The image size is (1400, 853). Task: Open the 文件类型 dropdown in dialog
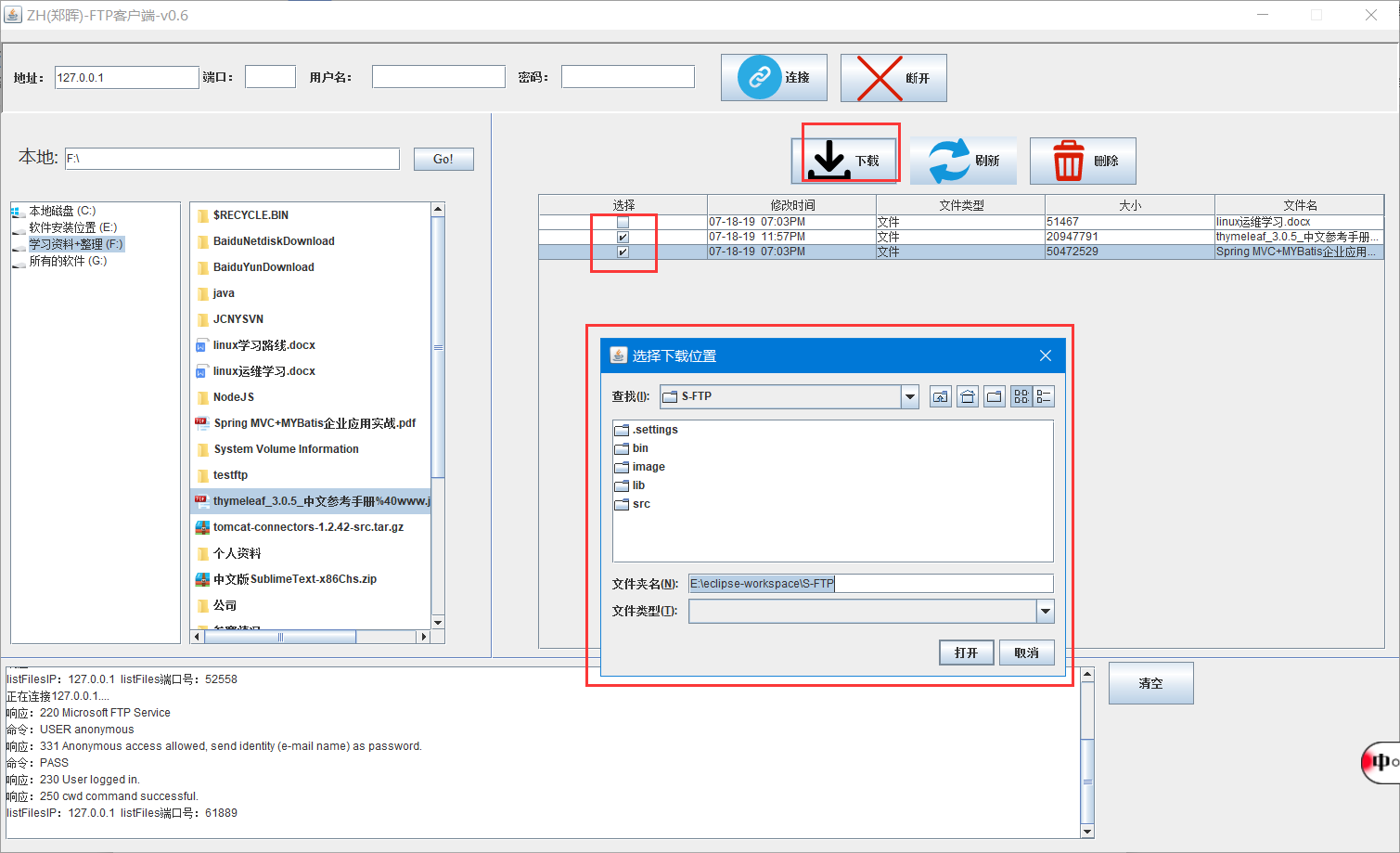tap(1046, 611)
